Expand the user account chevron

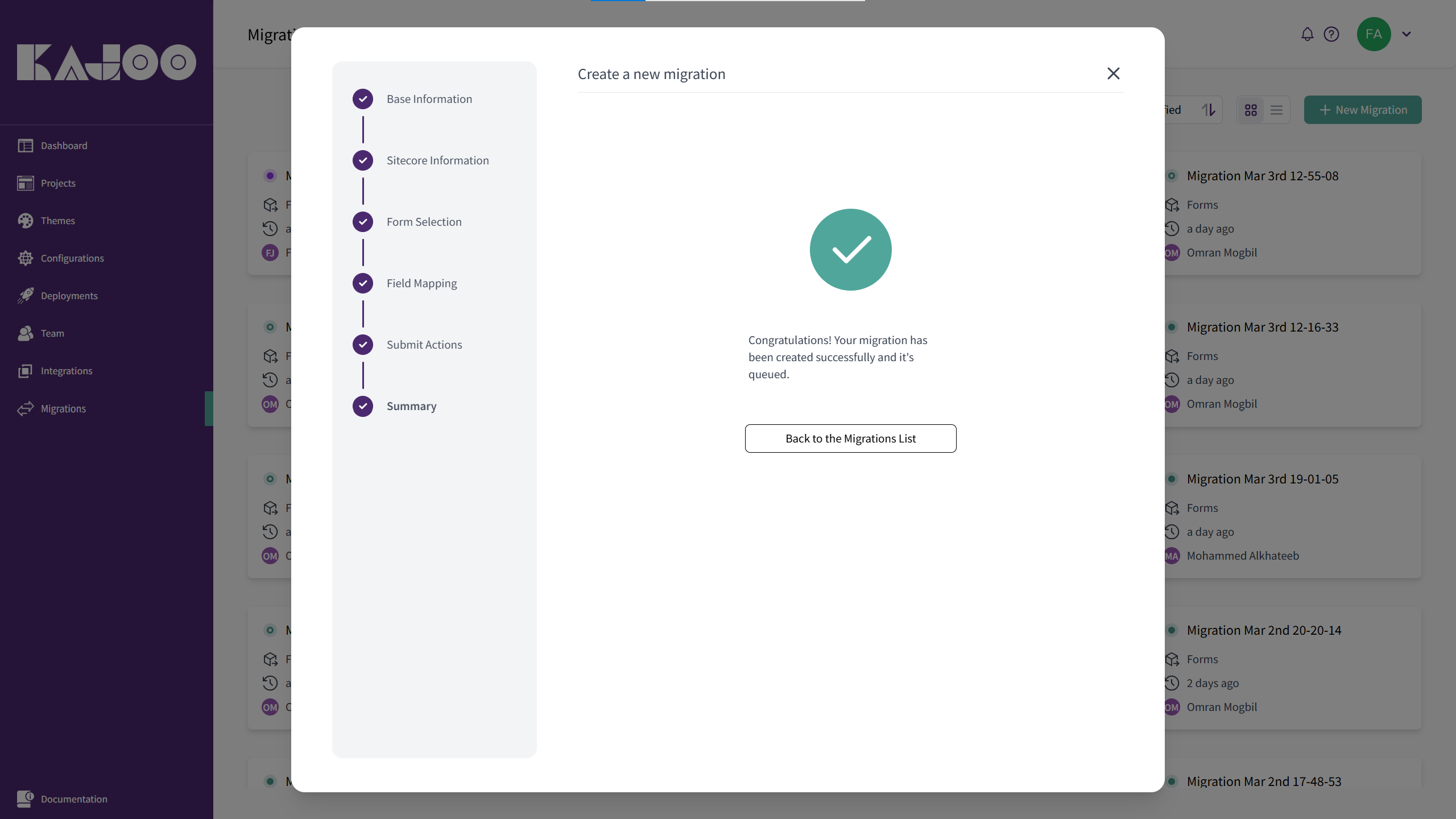(x=1407, y=34)
